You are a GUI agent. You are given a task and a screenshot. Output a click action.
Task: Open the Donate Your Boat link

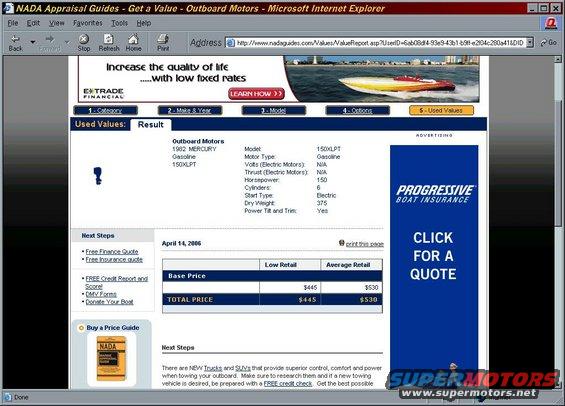109,302
